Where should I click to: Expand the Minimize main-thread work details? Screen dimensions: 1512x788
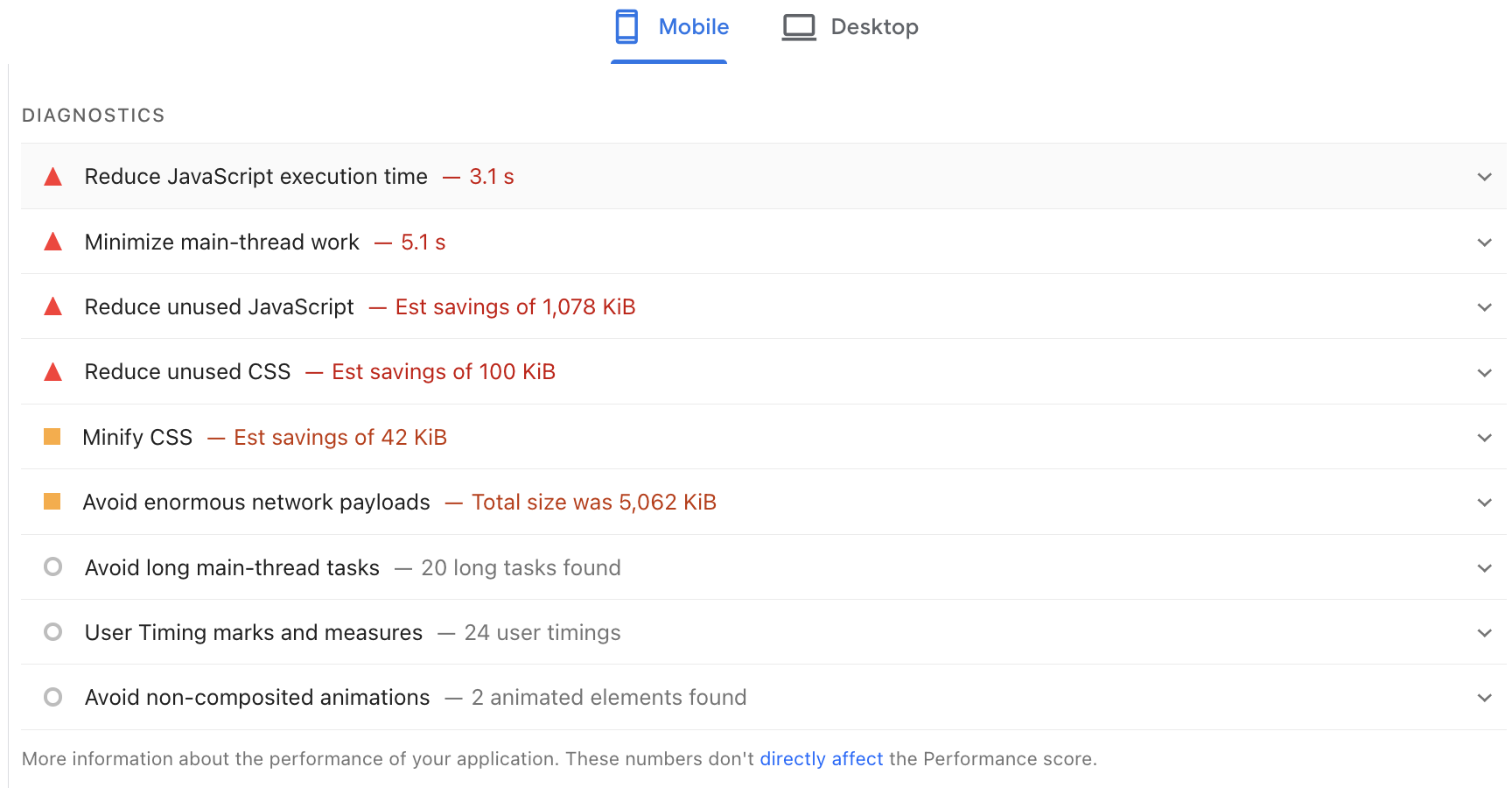point(1484,242)
